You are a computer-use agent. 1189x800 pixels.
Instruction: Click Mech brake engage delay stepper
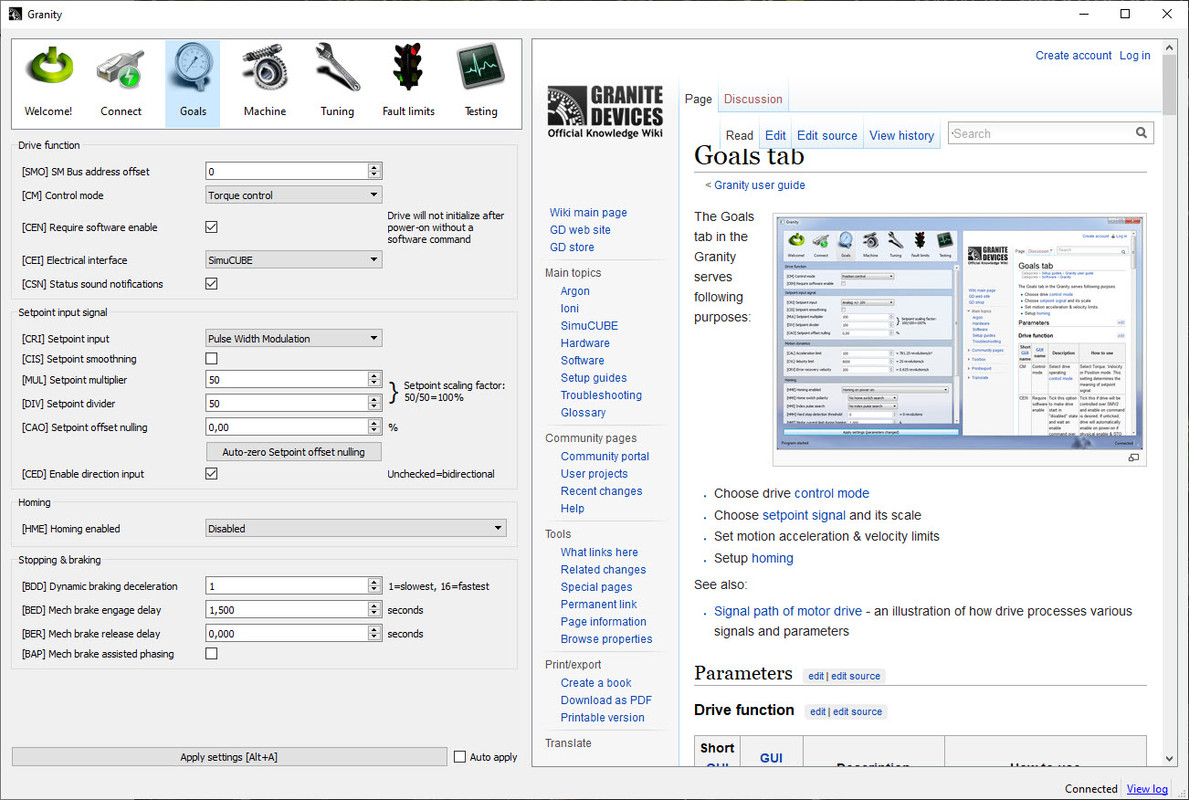point(374,610)
